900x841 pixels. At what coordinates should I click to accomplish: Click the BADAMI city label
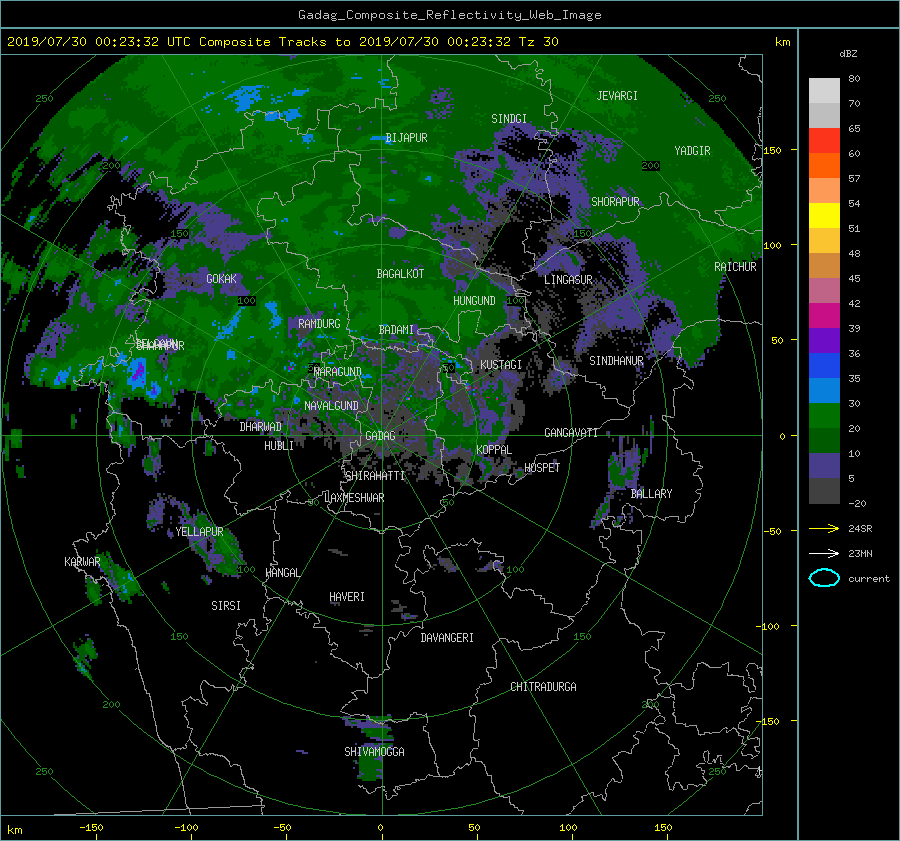coord(396,330)
